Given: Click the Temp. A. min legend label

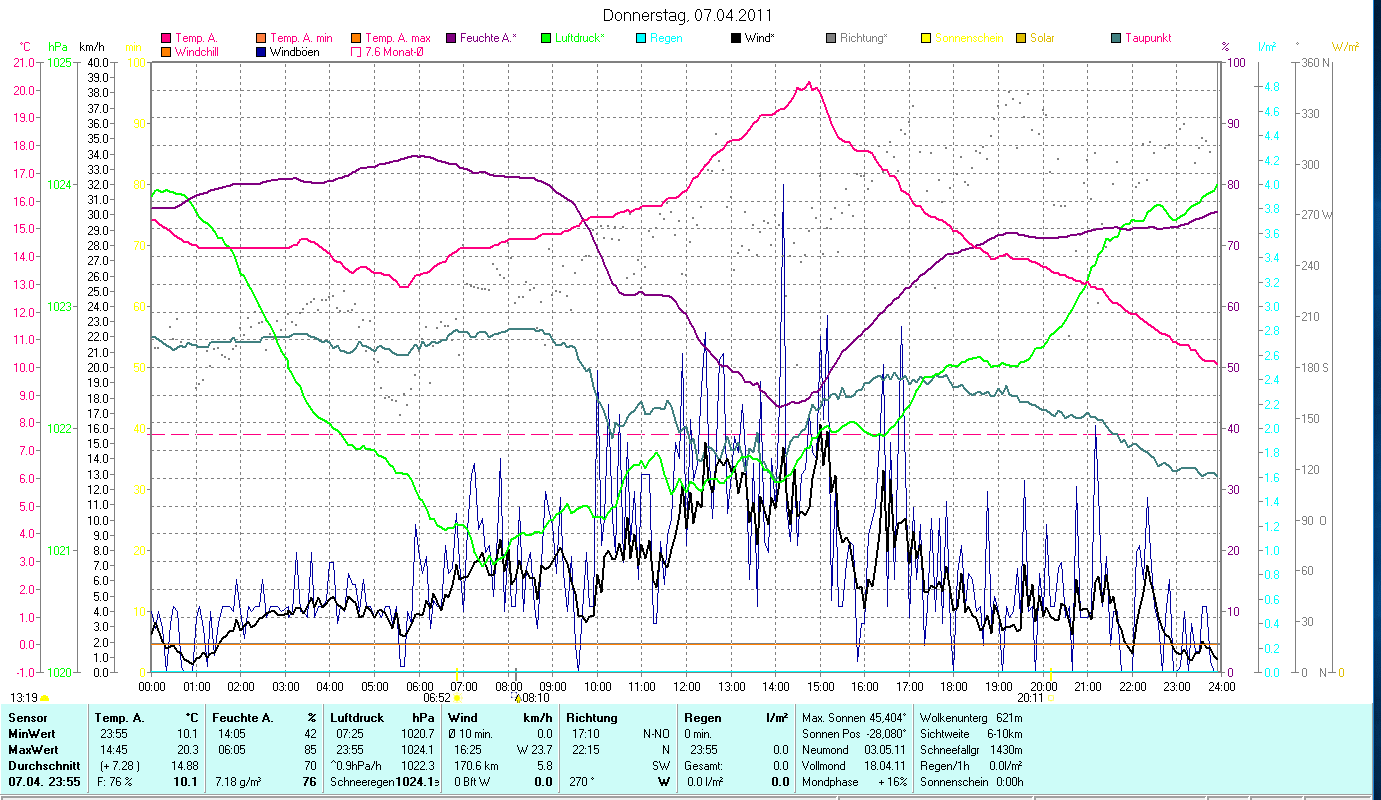Looking at the screenshot, I should coord(301,38).
